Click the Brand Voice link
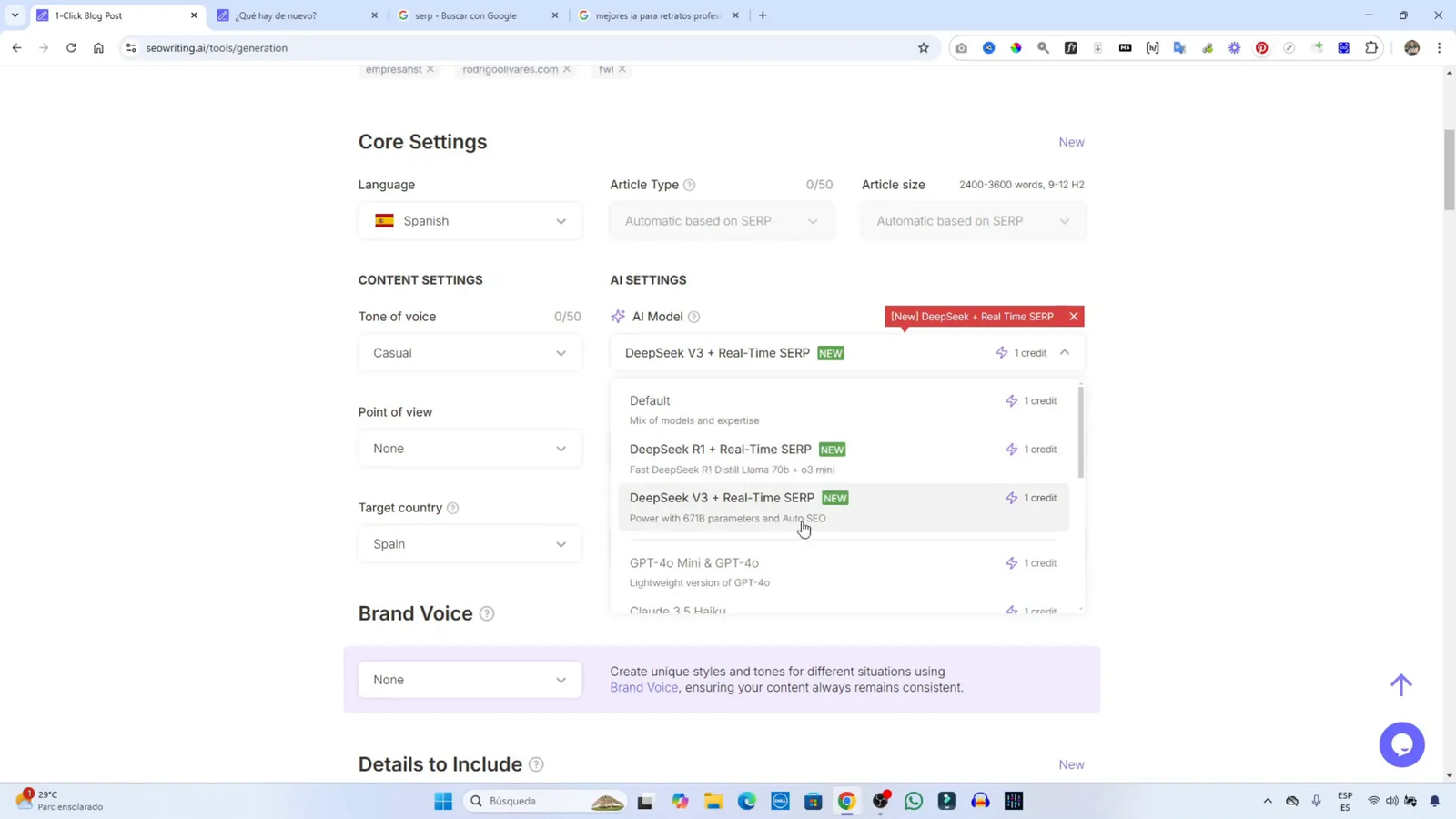Screen dimensions: 1456x819 pyautogui.click(x=643, y=687)
